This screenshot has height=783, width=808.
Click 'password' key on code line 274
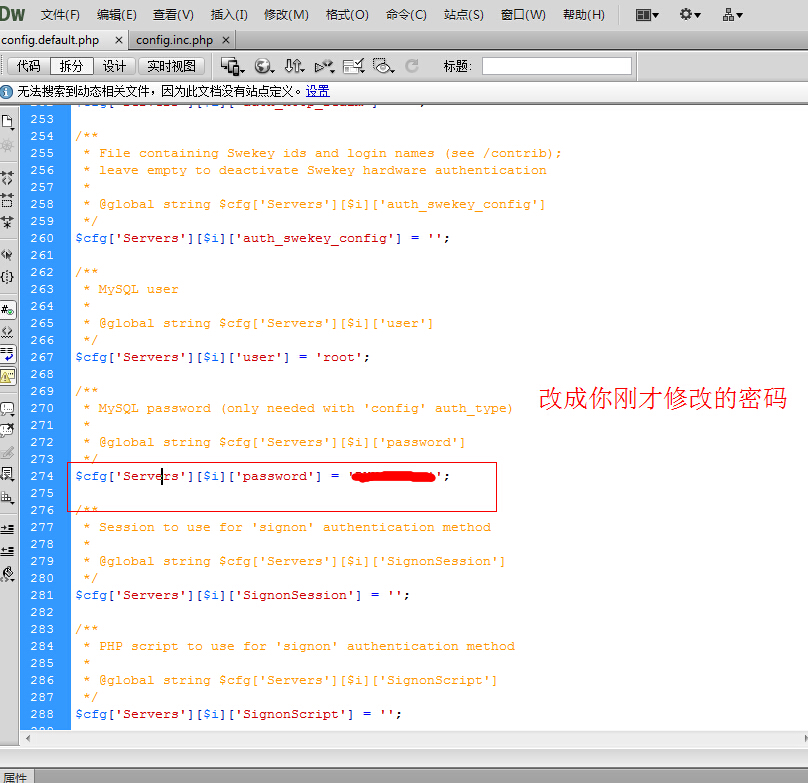click(x=275, y=476)
